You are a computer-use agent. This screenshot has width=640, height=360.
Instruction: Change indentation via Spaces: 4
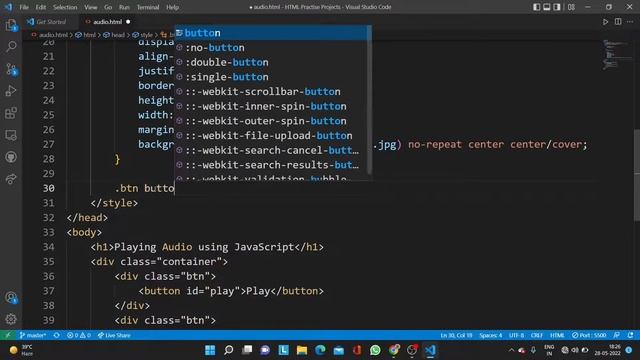[x=491, y=335]
